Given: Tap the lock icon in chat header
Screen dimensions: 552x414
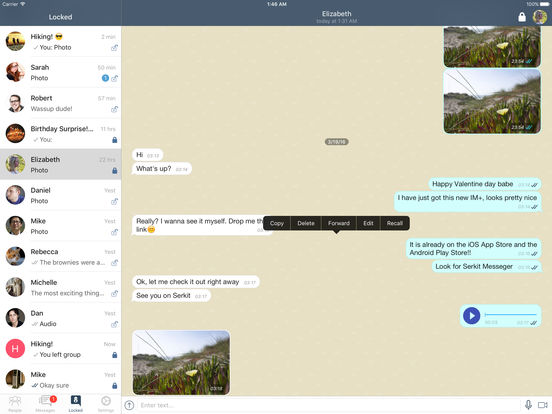Looking at the screenshot, I should (x=522, y=17).
